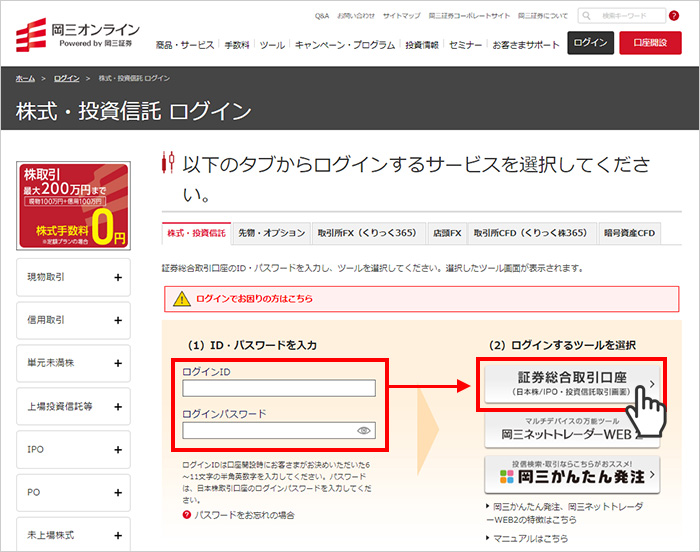This screenshot has width=700, height=552.
Task: Expand the PO sidebar section
Action: [x=73, y=493]
